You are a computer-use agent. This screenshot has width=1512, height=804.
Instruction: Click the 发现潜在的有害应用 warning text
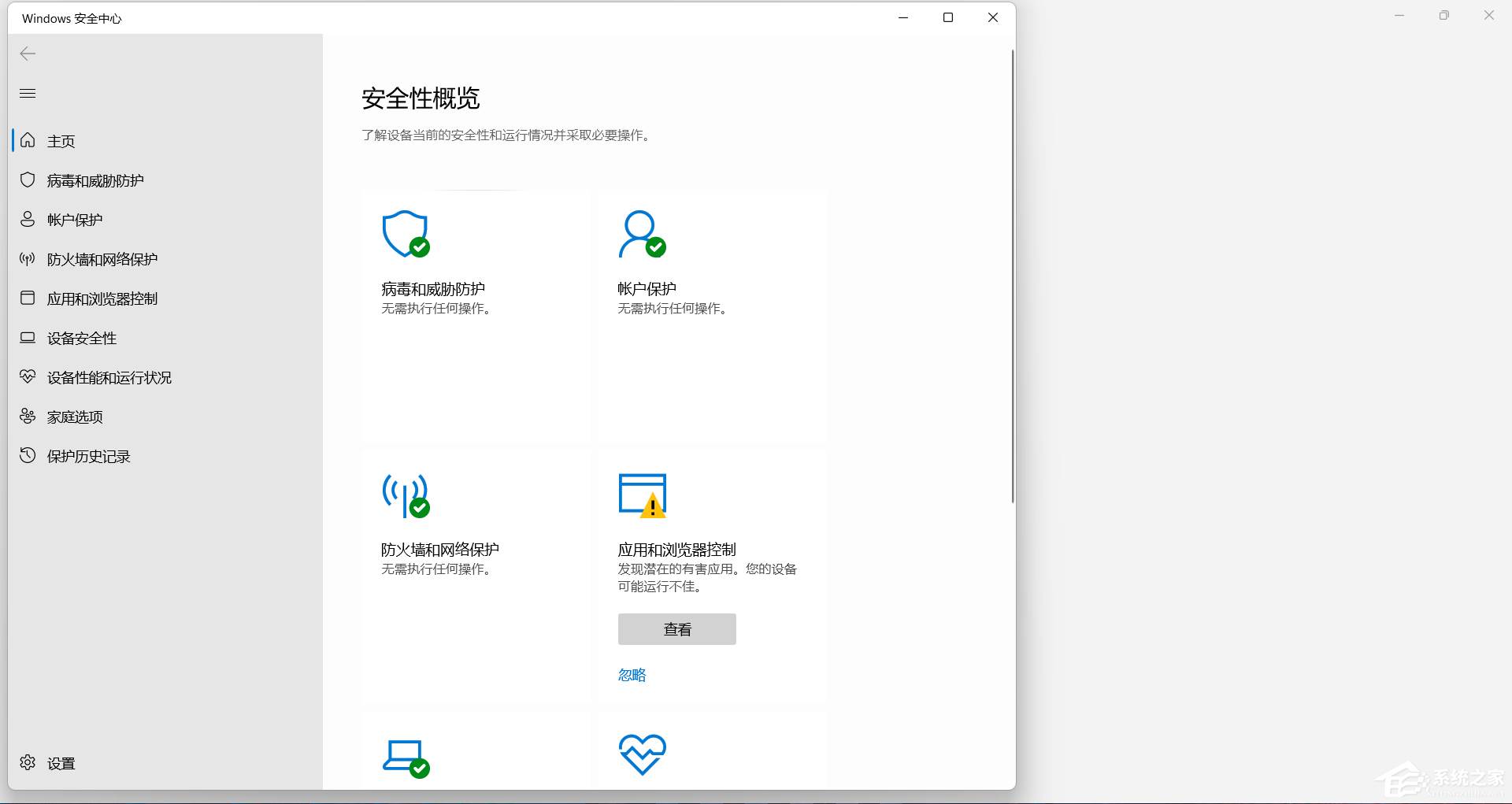click(x=707, y=577)
